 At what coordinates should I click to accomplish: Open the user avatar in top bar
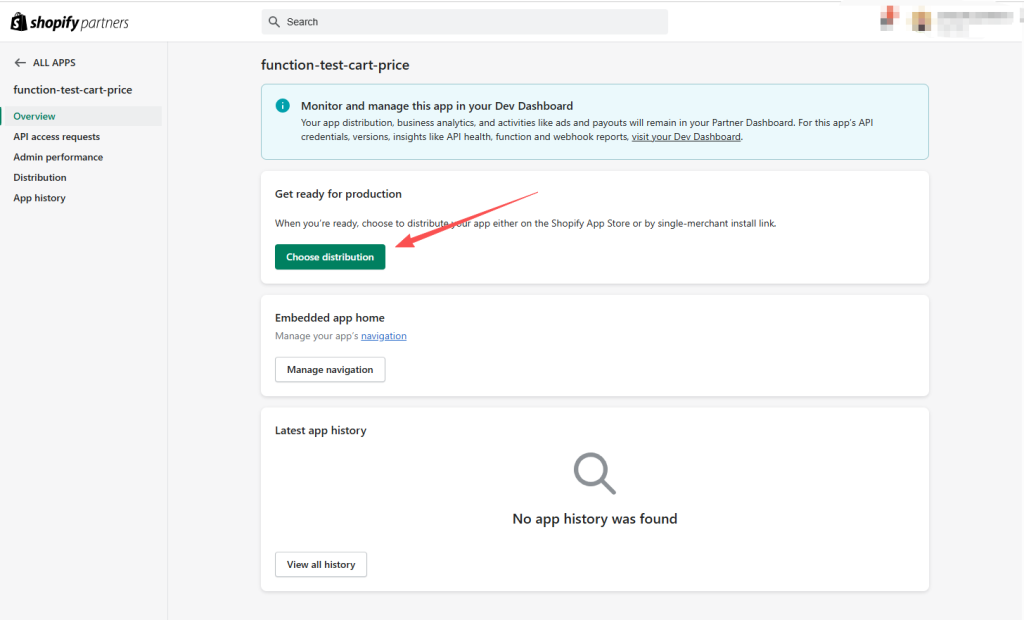[x=921, y=20]
